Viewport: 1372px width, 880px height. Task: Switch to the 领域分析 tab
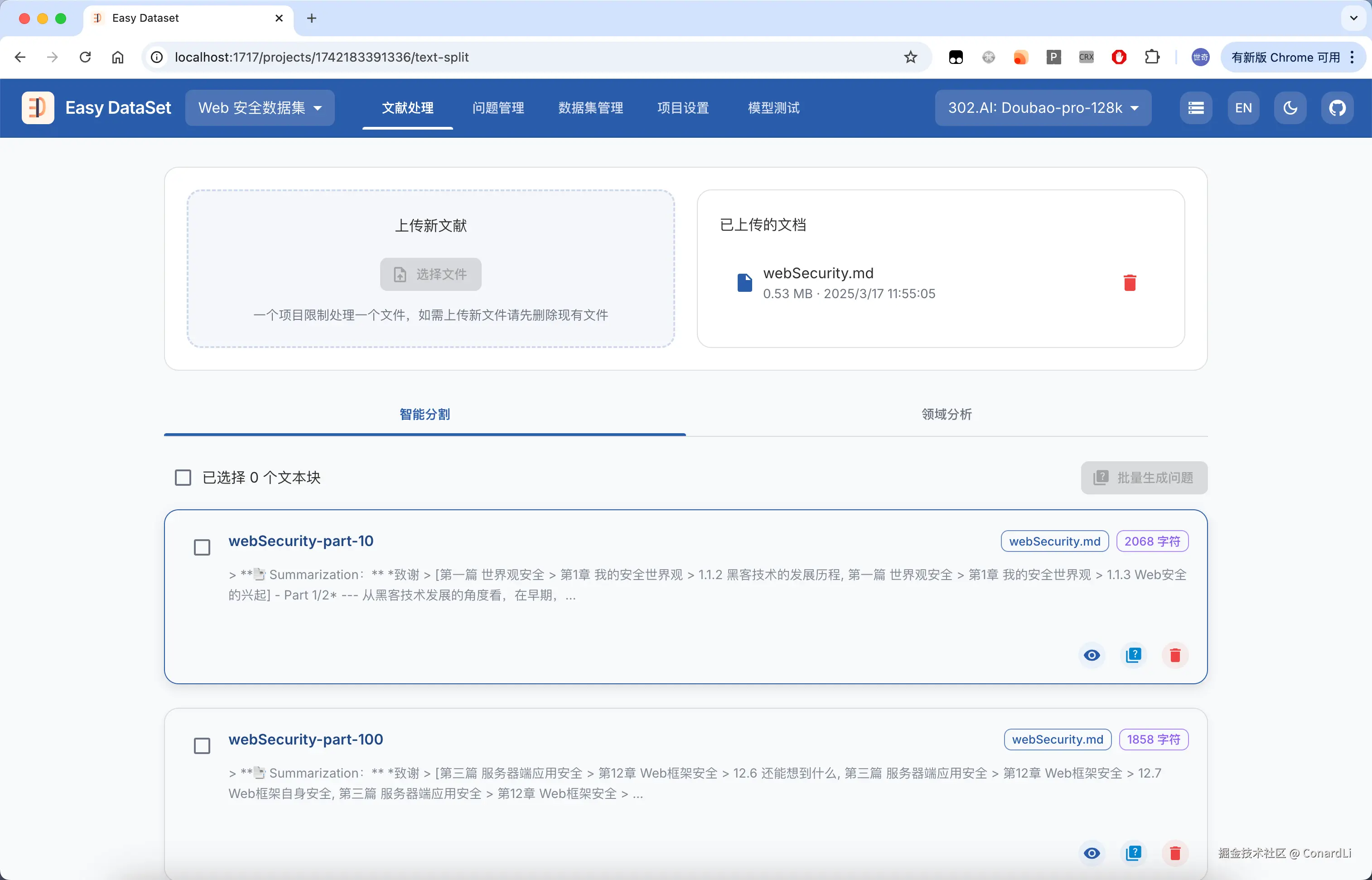946,414
